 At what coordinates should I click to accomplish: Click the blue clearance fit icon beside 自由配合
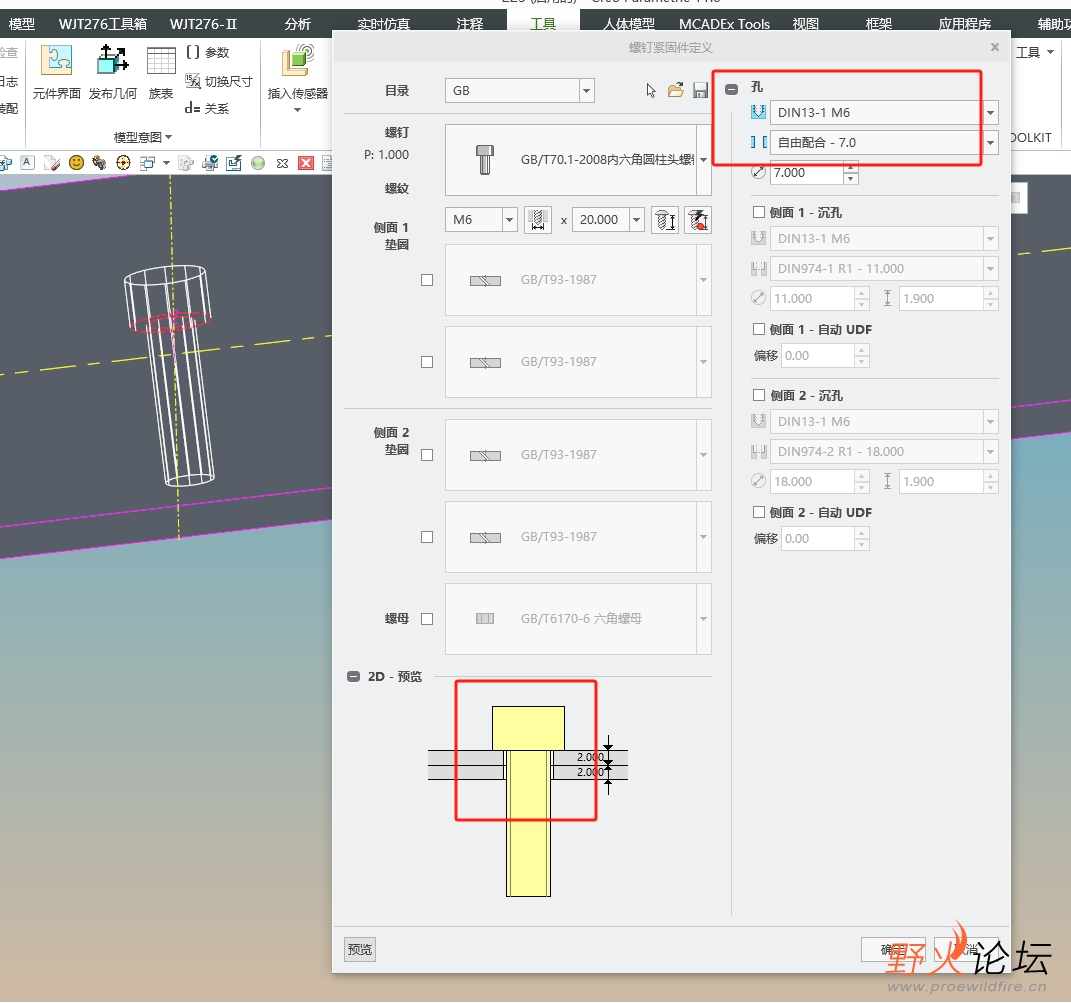tap(758, 142)
